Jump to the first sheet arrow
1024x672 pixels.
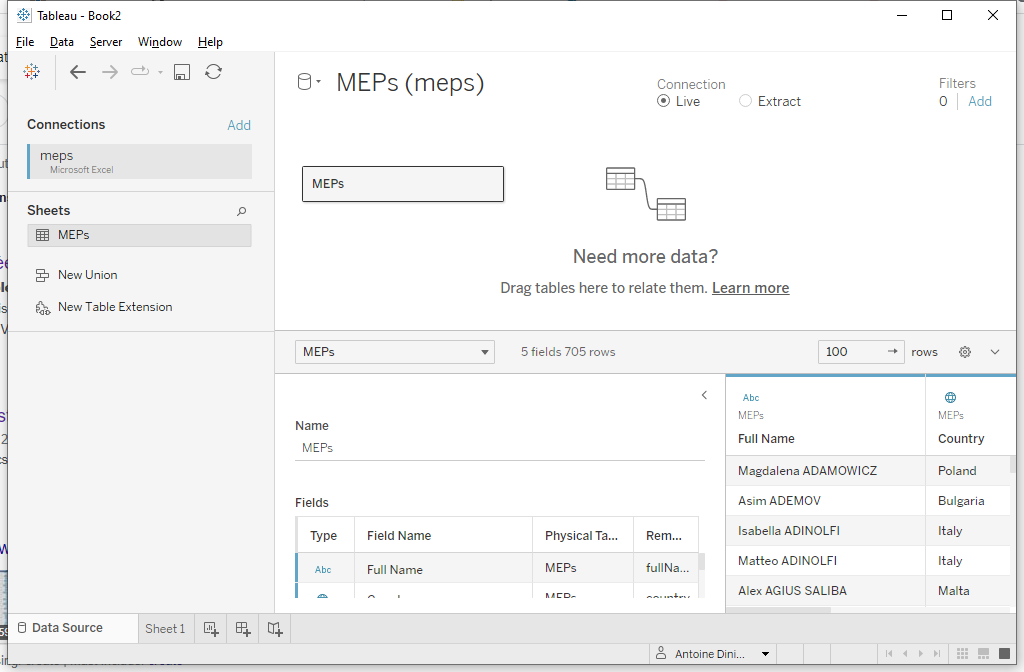(889, 654)
